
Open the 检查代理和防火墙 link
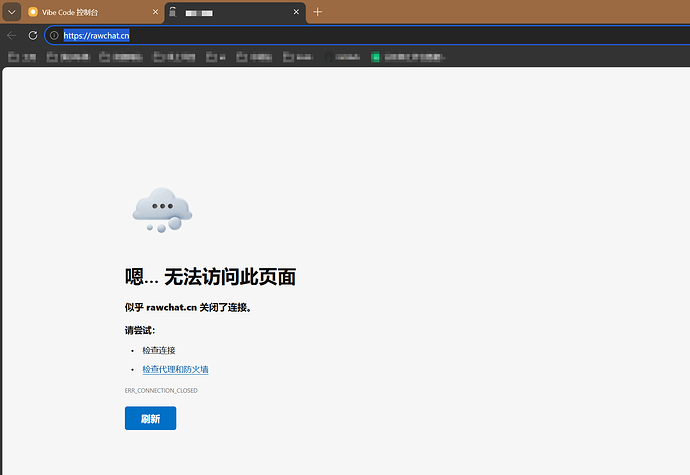tap(175, 369)
